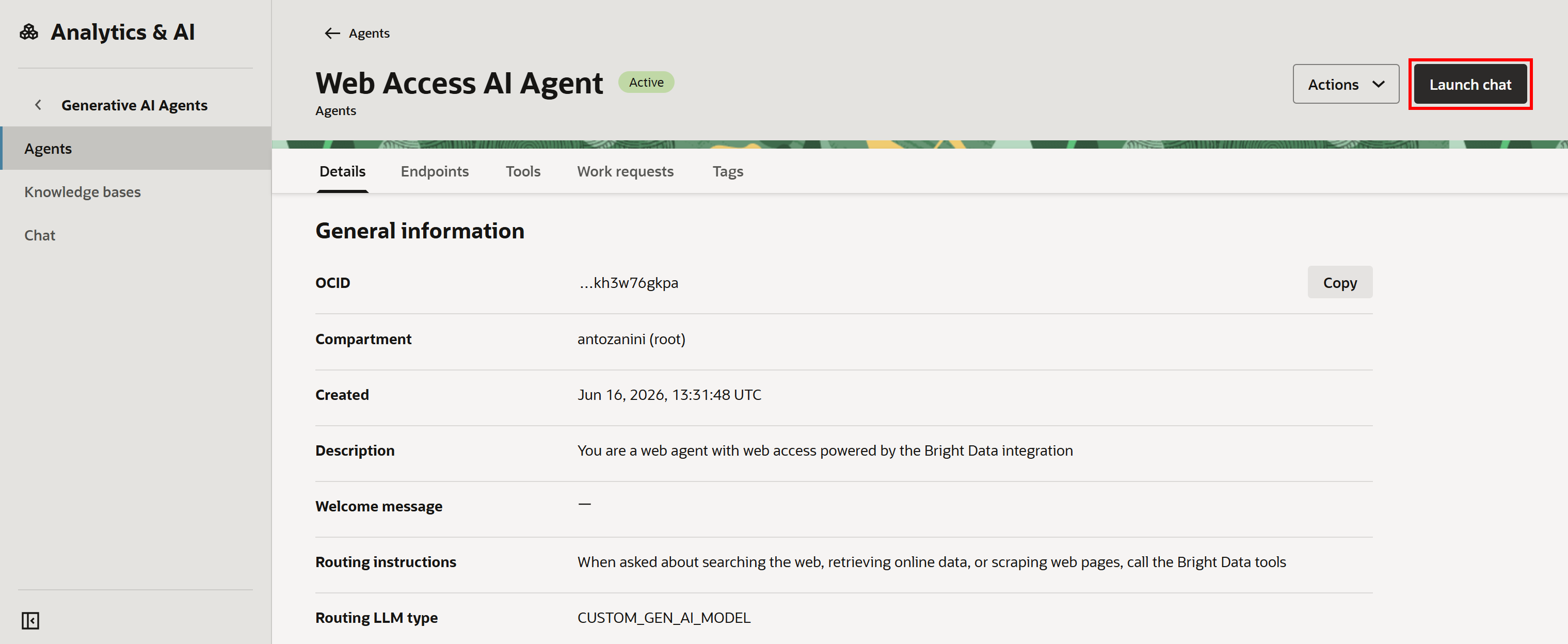Switch to the Endpoints tab
1568x644 pixels.
click(434, 172)
